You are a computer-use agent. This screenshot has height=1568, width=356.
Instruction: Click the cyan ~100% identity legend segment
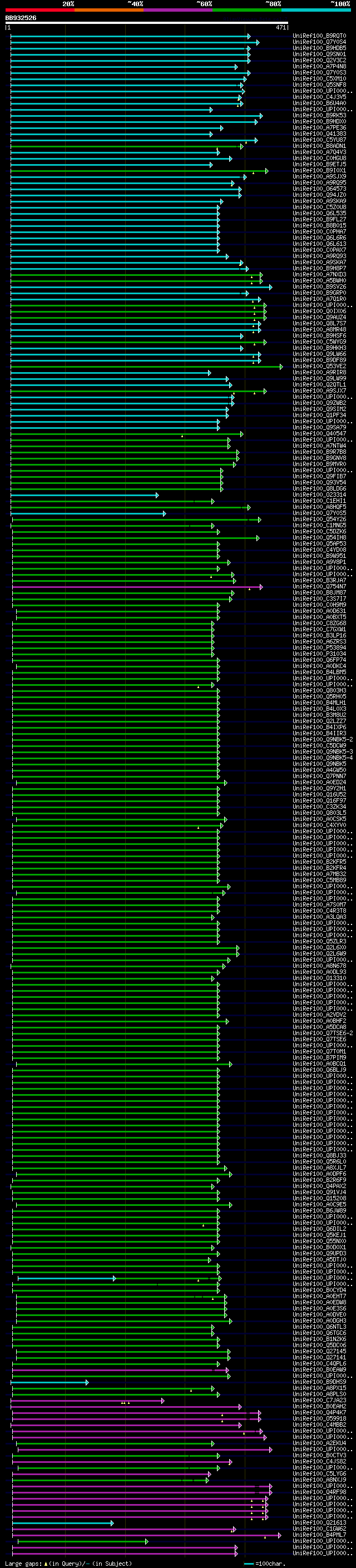[x=316, y=10]
